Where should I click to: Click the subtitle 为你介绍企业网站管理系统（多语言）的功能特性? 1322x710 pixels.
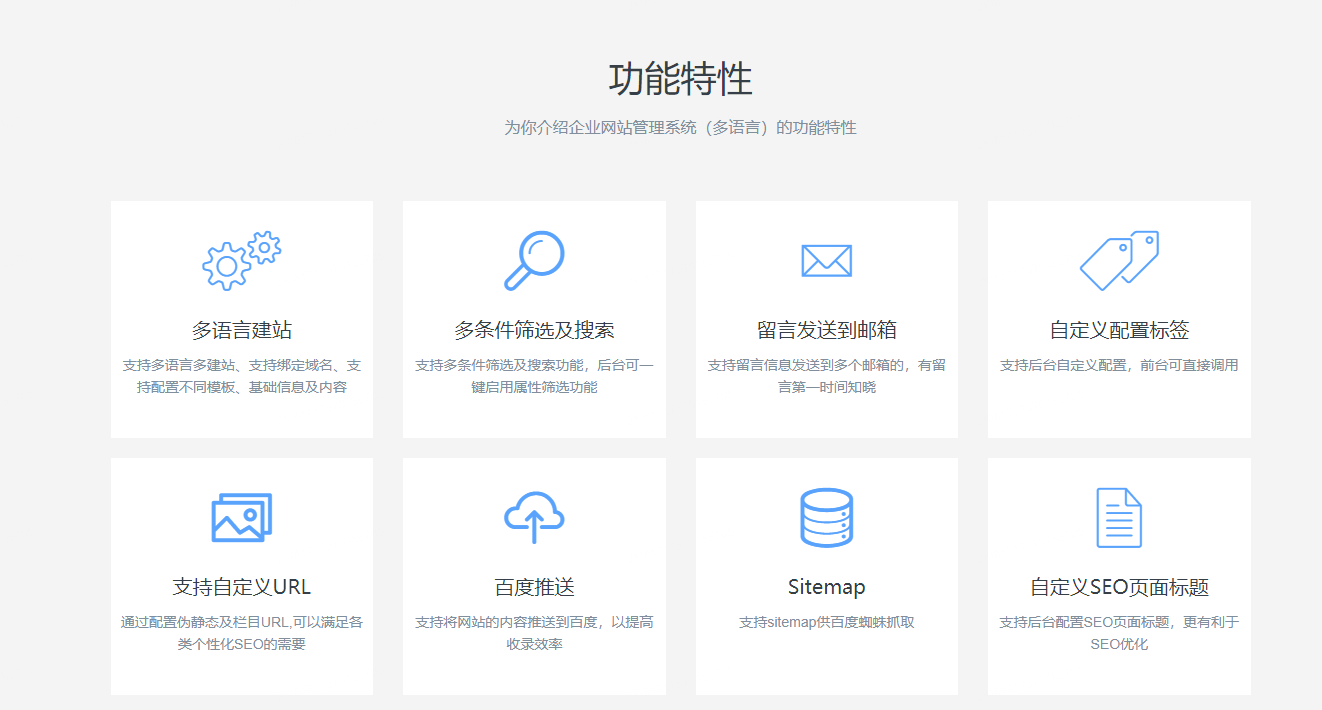pyautogui.click(x=680, y=128)
